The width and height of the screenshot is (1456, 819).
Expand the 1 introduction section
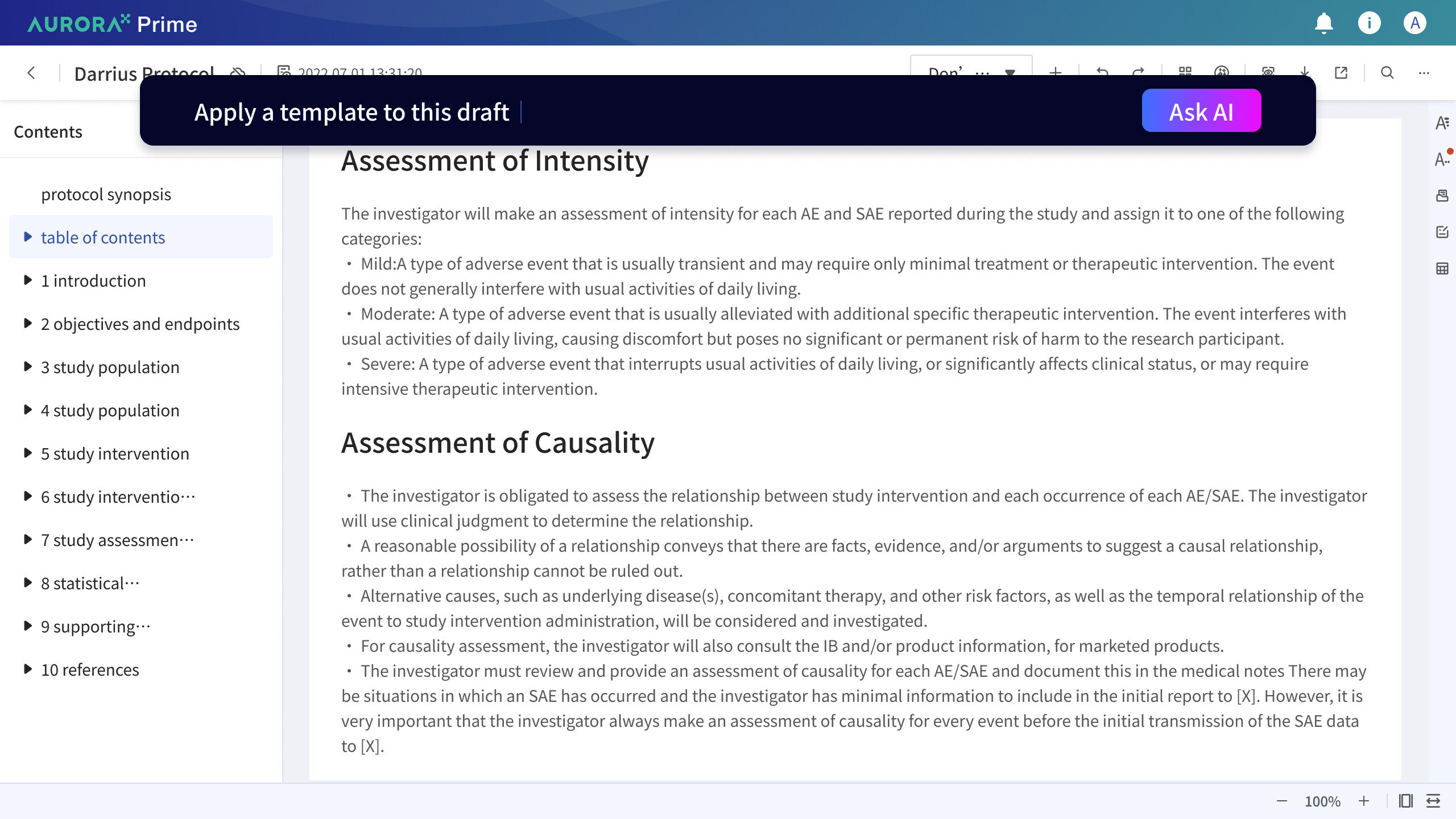pos(27,280)
